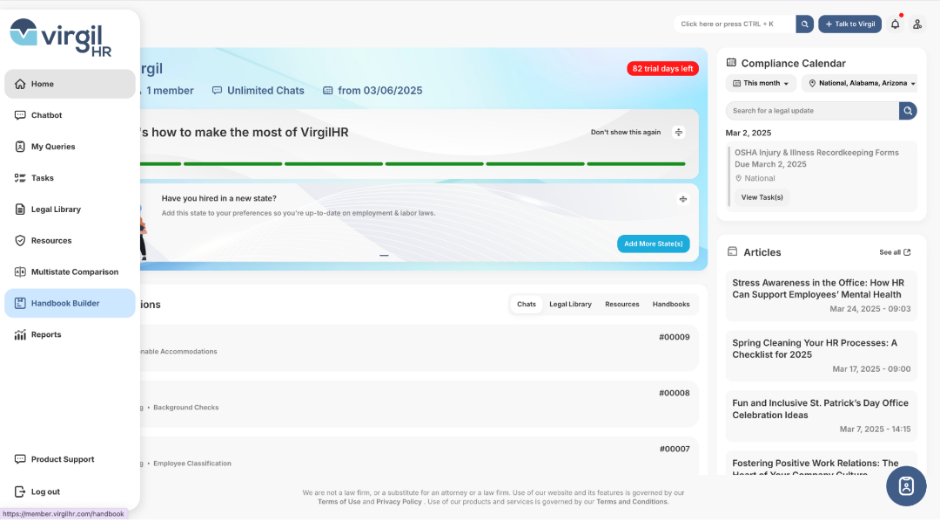The image size is (940, 520).
Task: Click the See all external link icon
Action: pyautogui.click(x=907, y=253)
